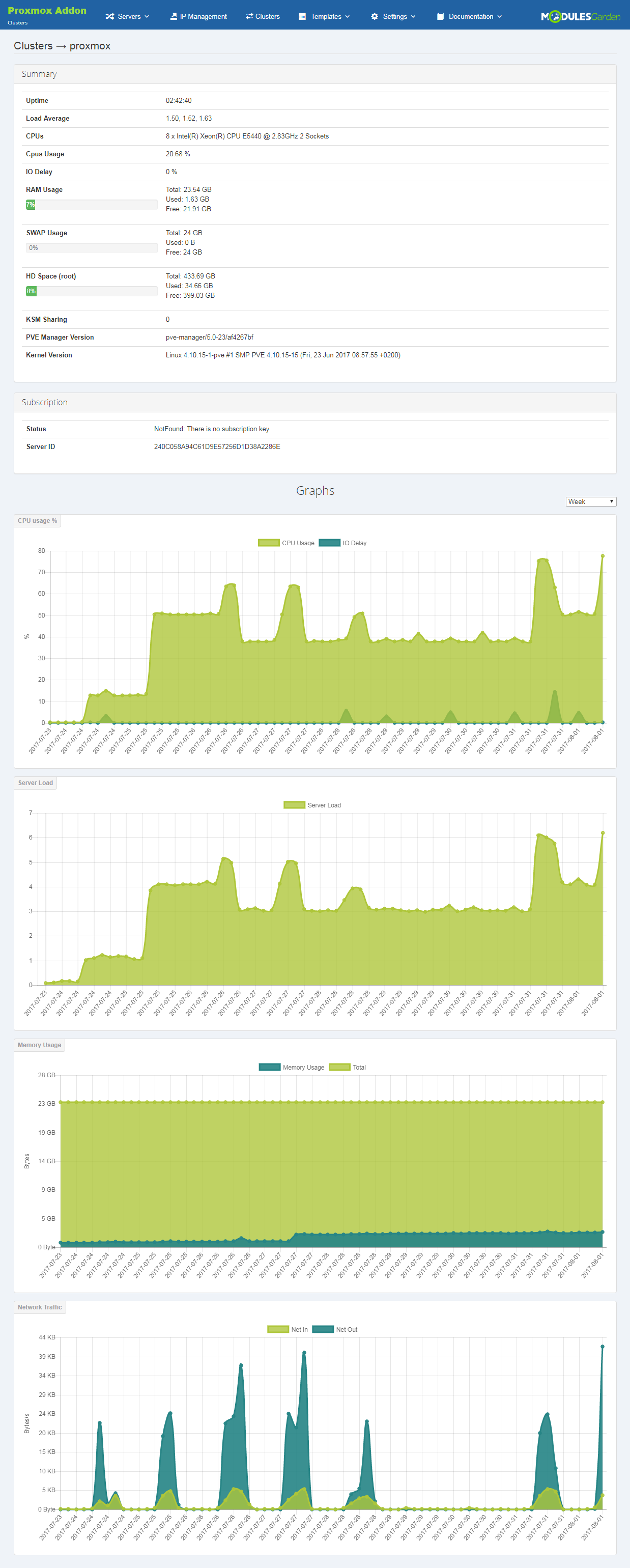Click the Summary panel heading
The image size is (630, 1568).
click(x=40, y=74)
